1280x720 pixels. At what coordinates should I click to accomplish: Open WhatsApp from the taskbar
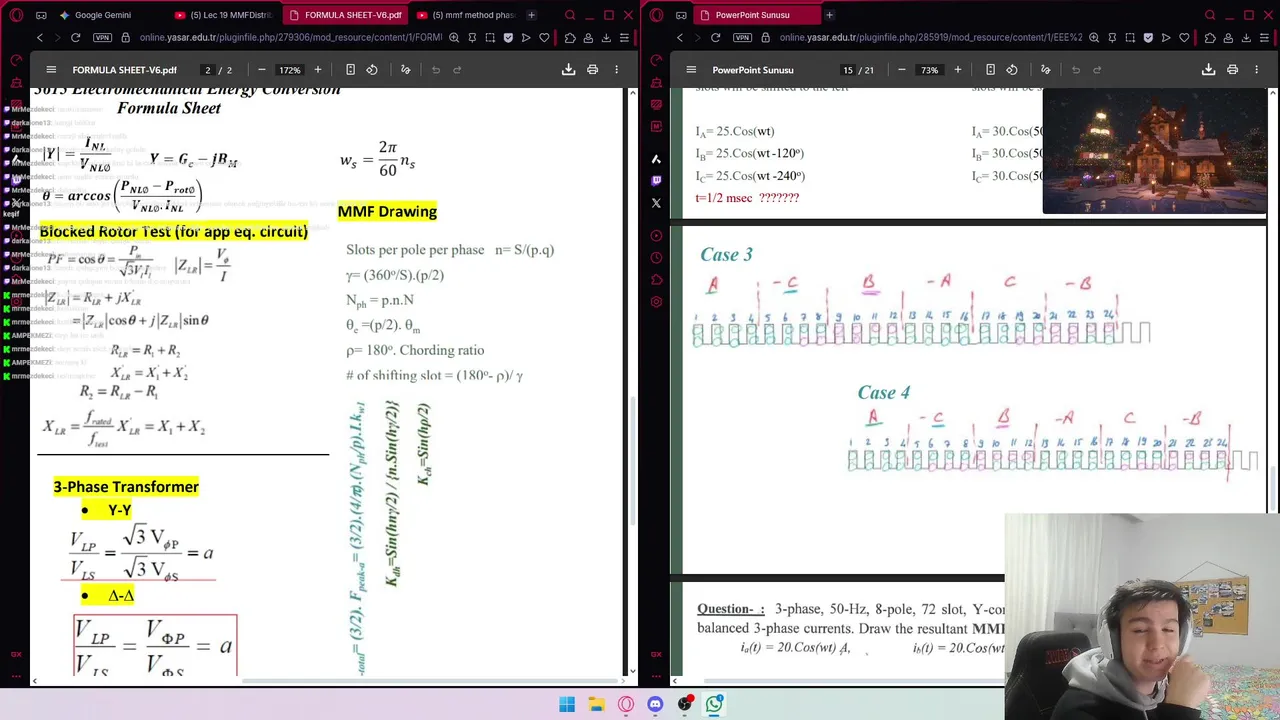coord(714,705)
